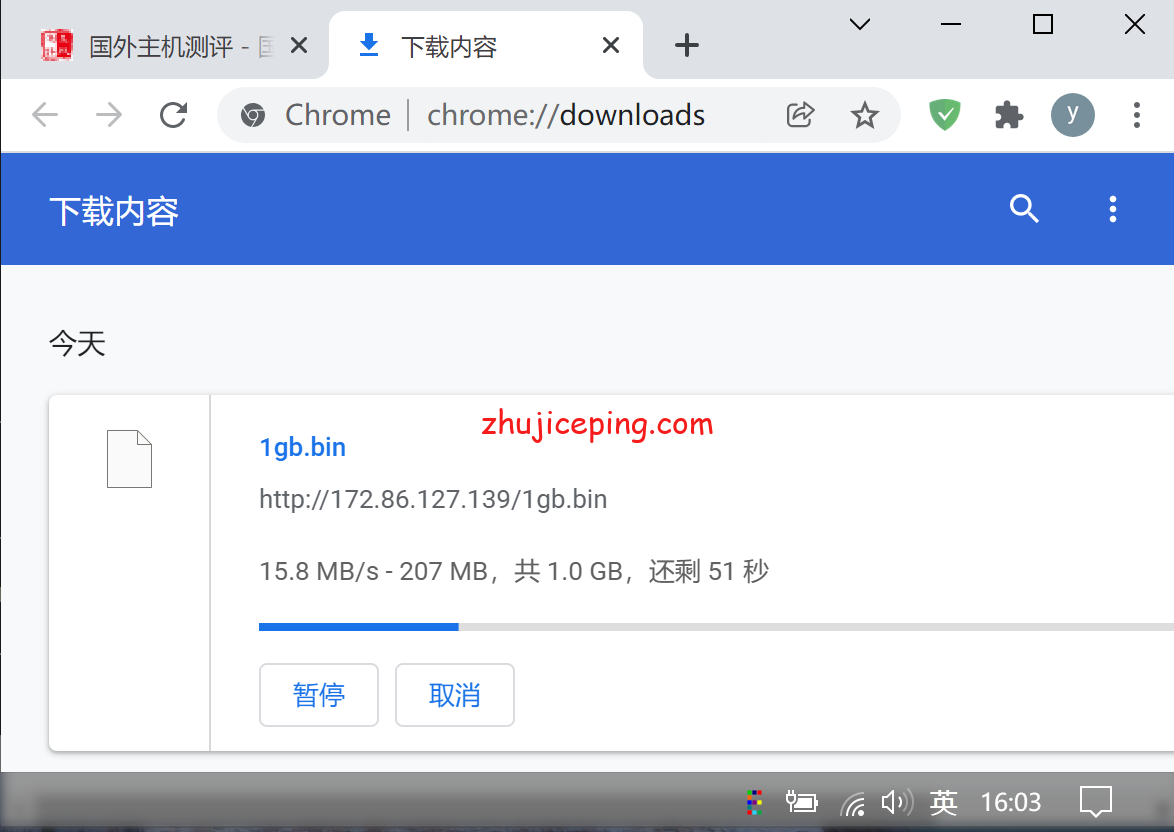Close the 下载内容 tab
Image resolution: width=1174 pixels, height=832 pixels.
click(611, 46)
